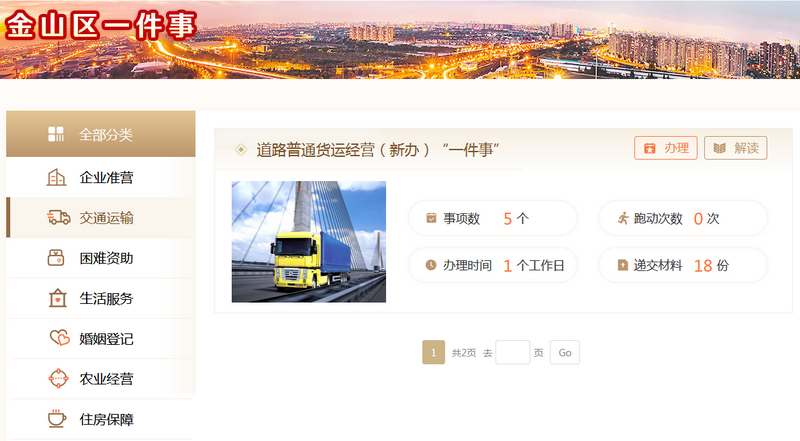Click the 农业经营 circular icon
This screenshot has height=441, width=800.
coord(58,378)
